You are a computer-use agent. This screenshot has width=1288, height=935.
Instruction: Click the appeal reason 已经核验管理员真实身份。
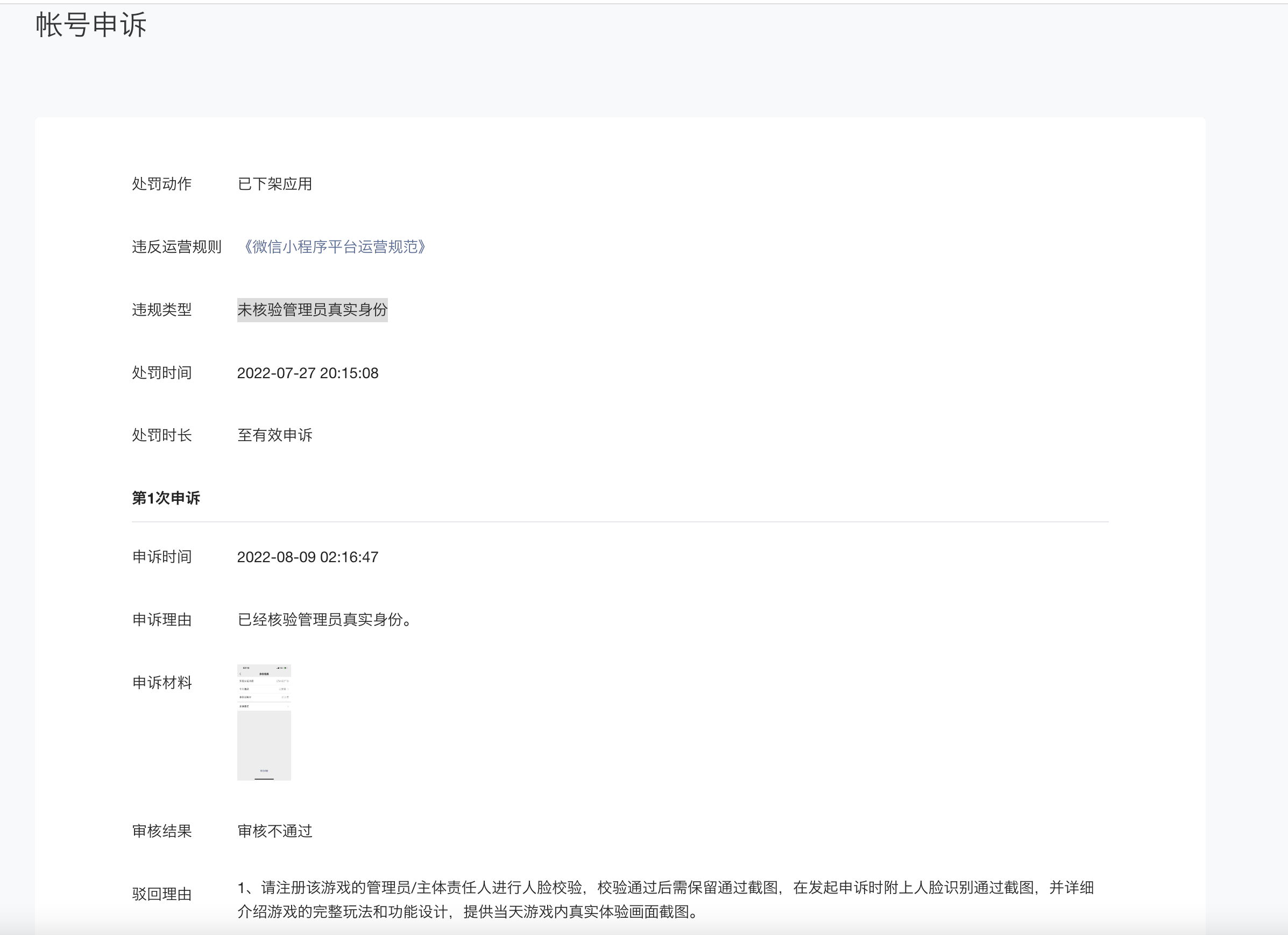pos(324,619)
